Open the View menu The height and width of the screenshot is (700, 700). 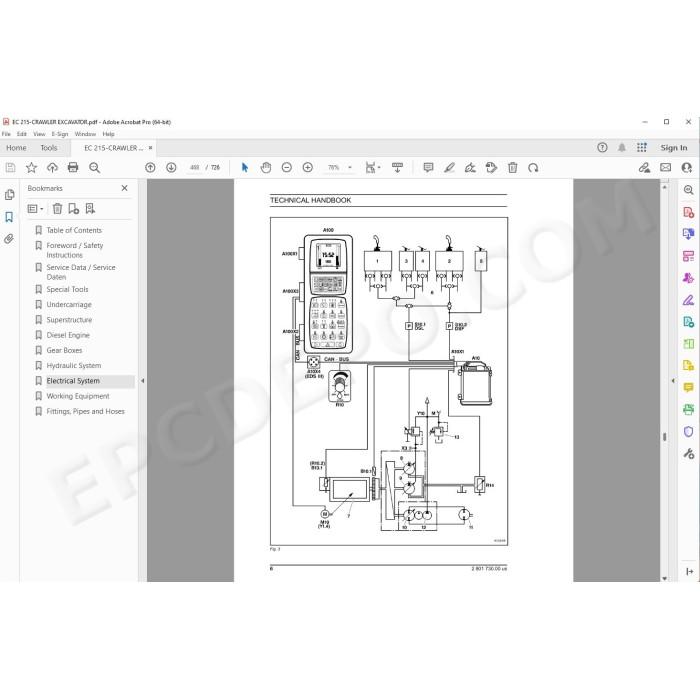point(39,134)
